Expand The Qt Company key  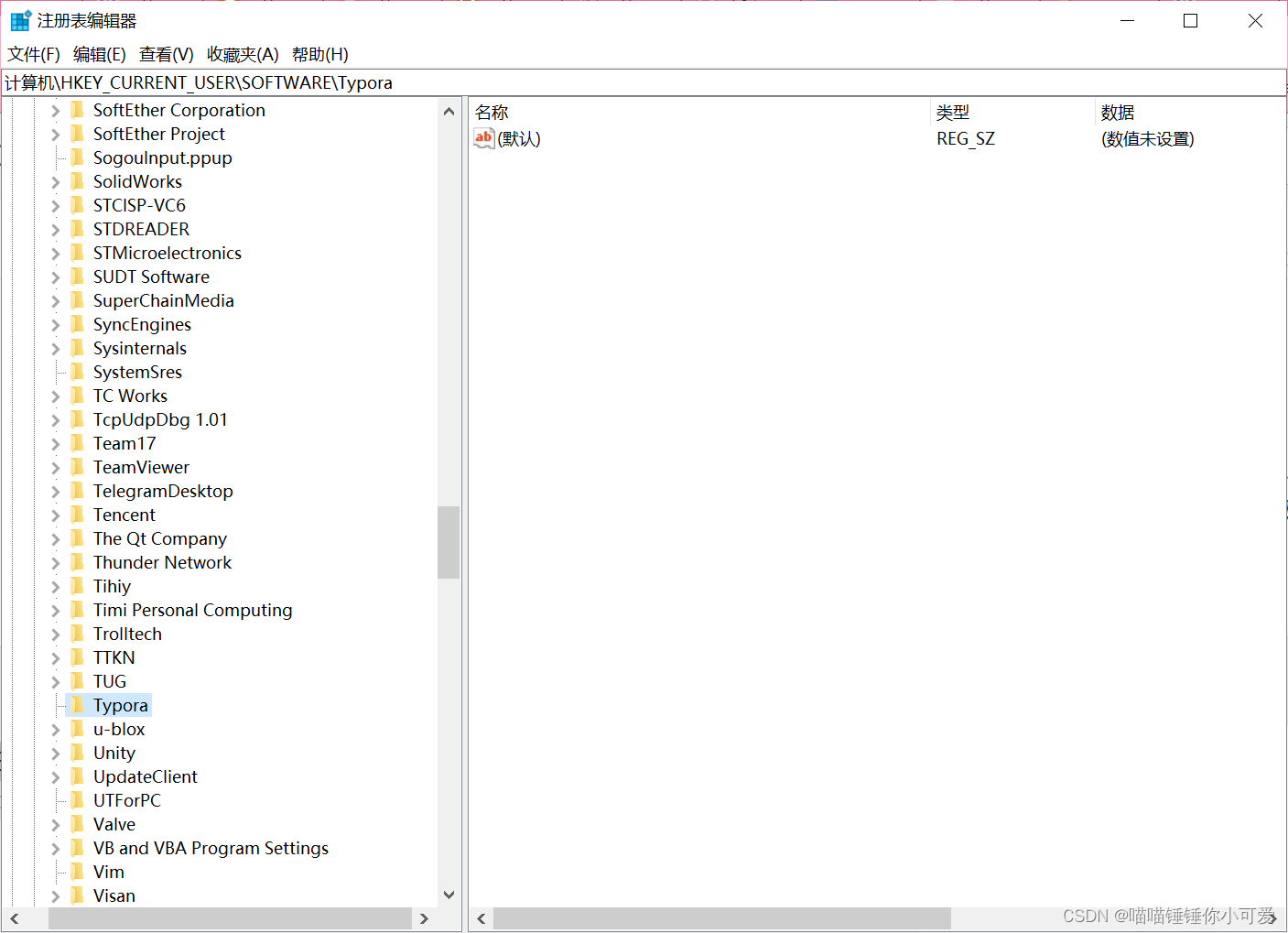click(x=55, y=539)
